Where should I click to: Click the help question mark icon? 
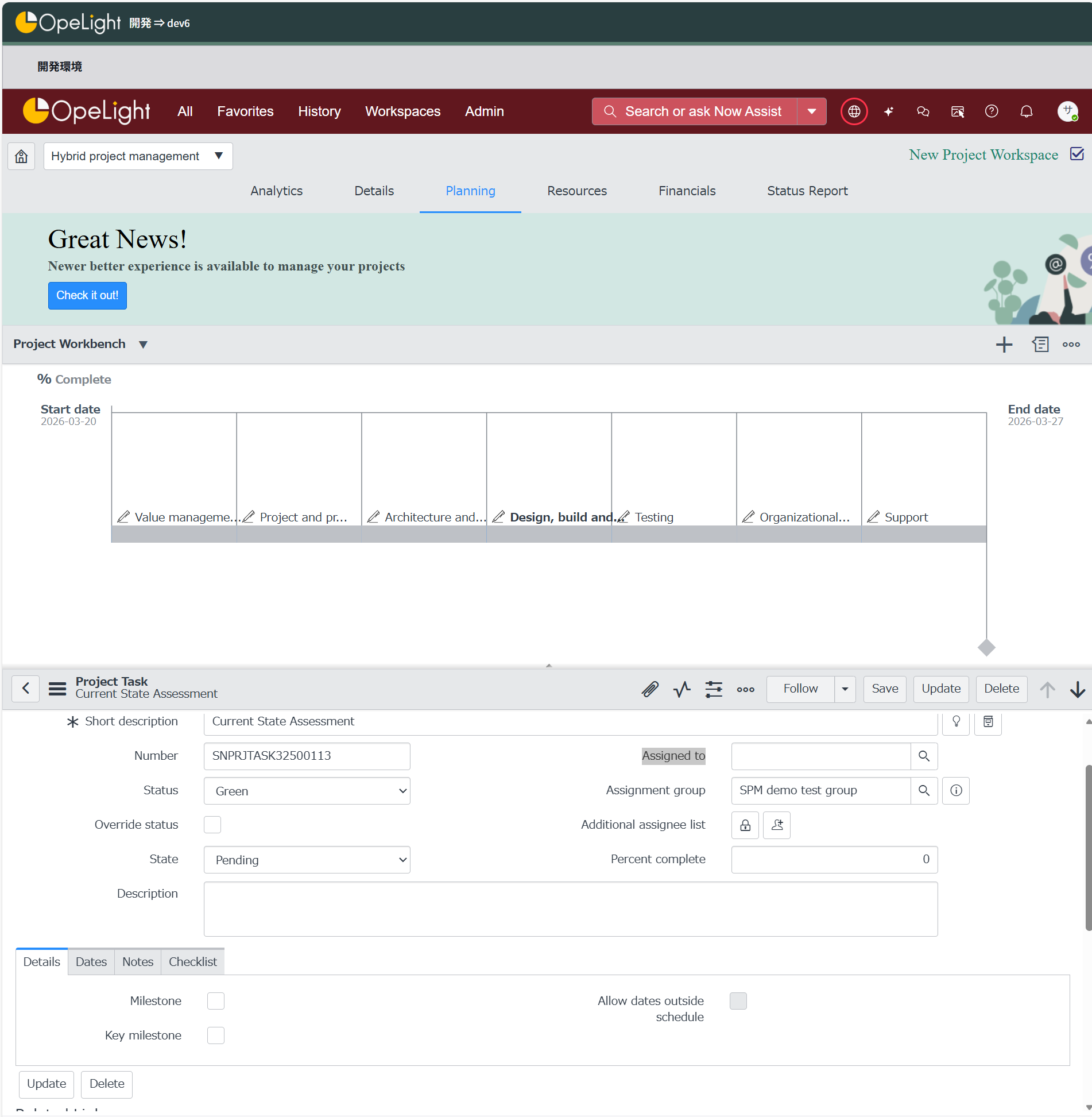click(x=991, y=111)
